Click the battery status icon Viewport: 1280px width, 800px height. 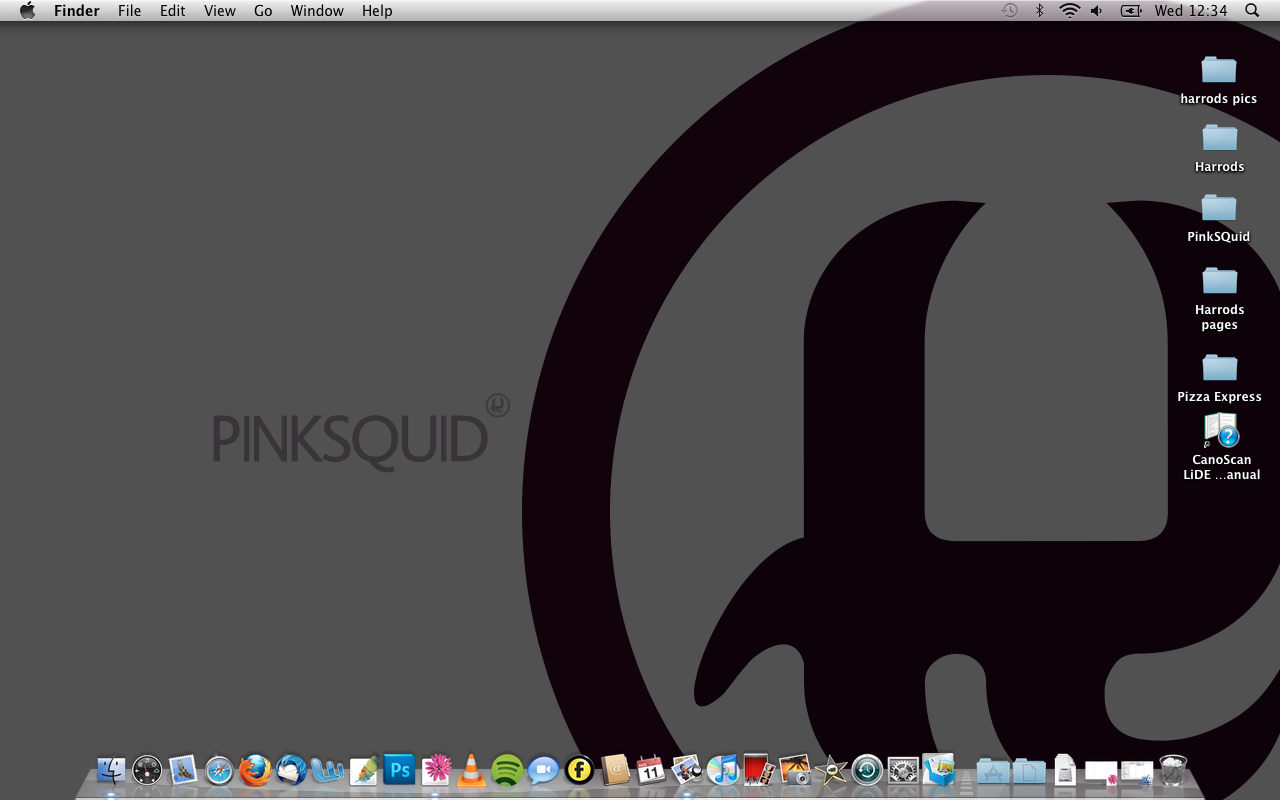(1131, 10)
